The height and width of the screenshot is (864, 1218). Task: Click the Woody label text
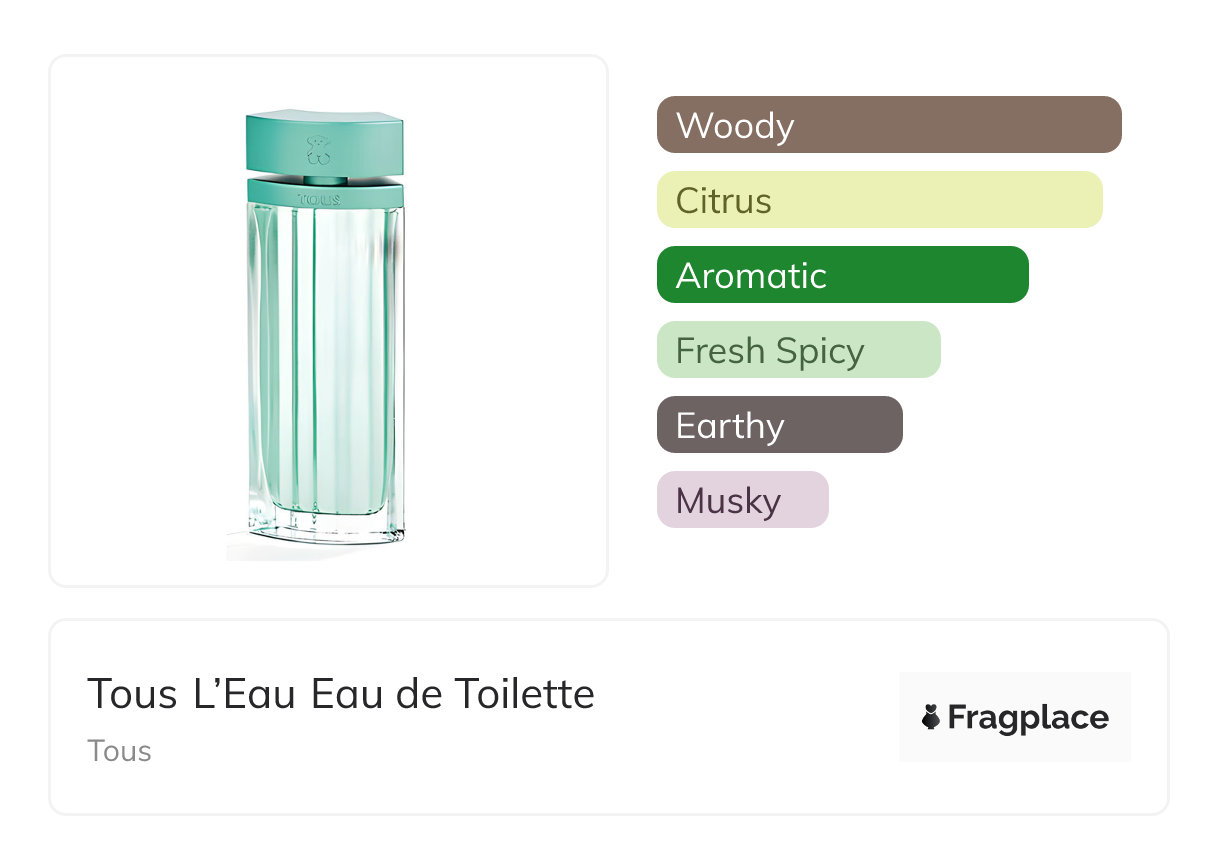(735, 126)
